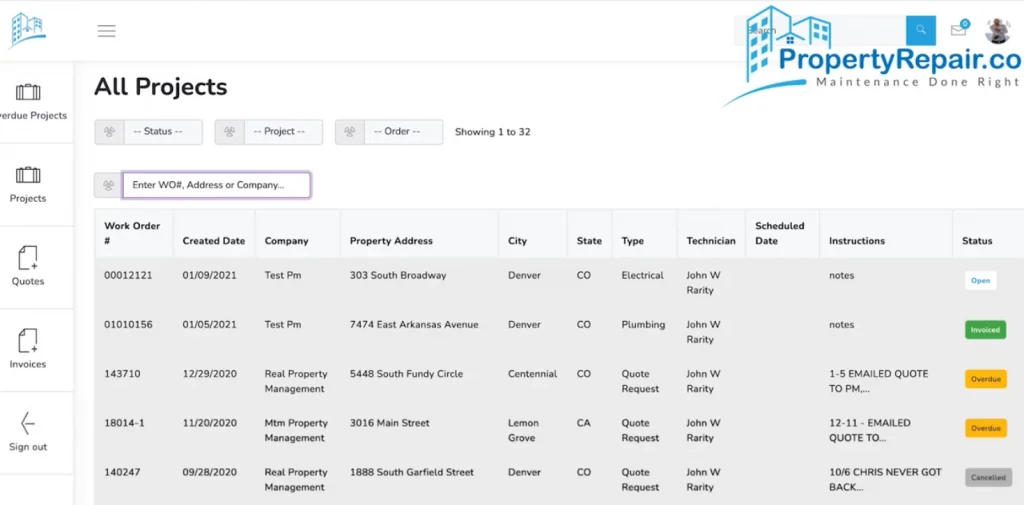
Task: Click the Open status badge for work order 00012121
Action: pos(980,281)
